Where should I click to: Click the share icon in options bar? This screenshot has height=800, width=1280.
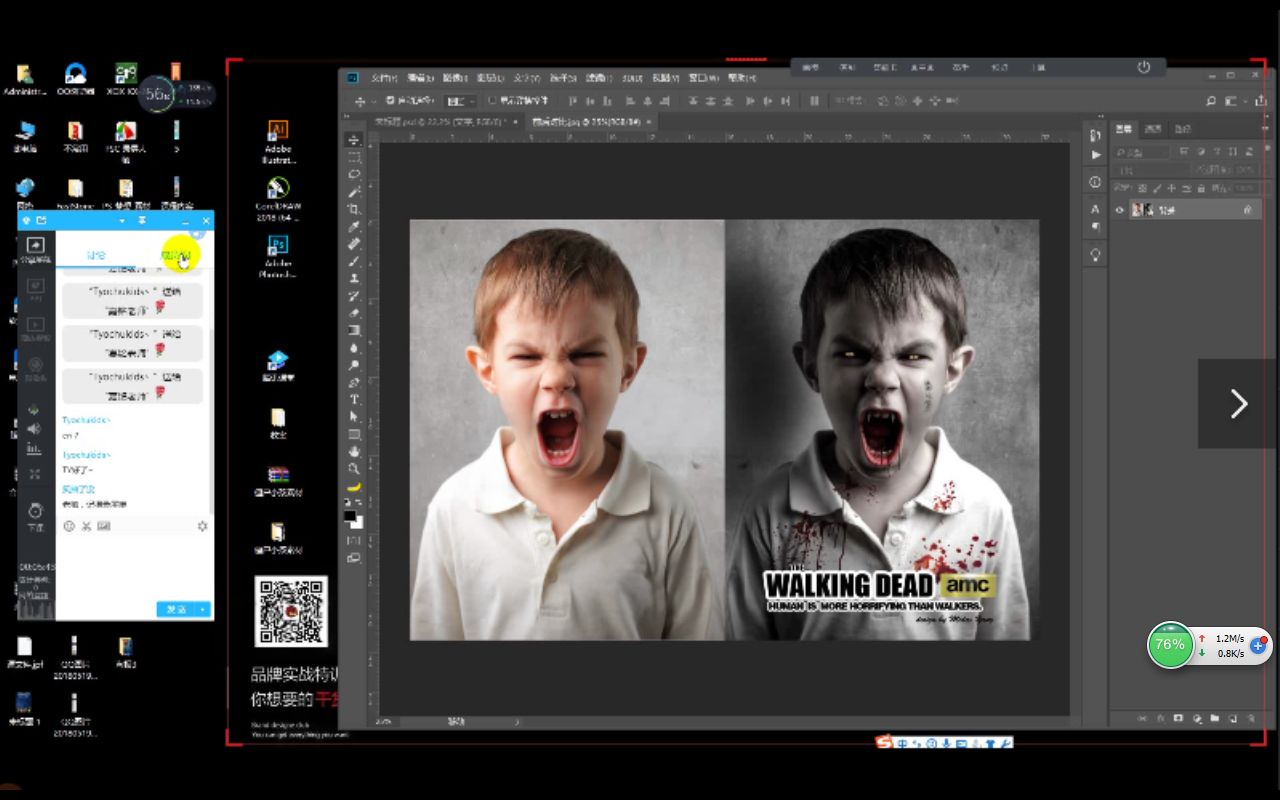1260,101
